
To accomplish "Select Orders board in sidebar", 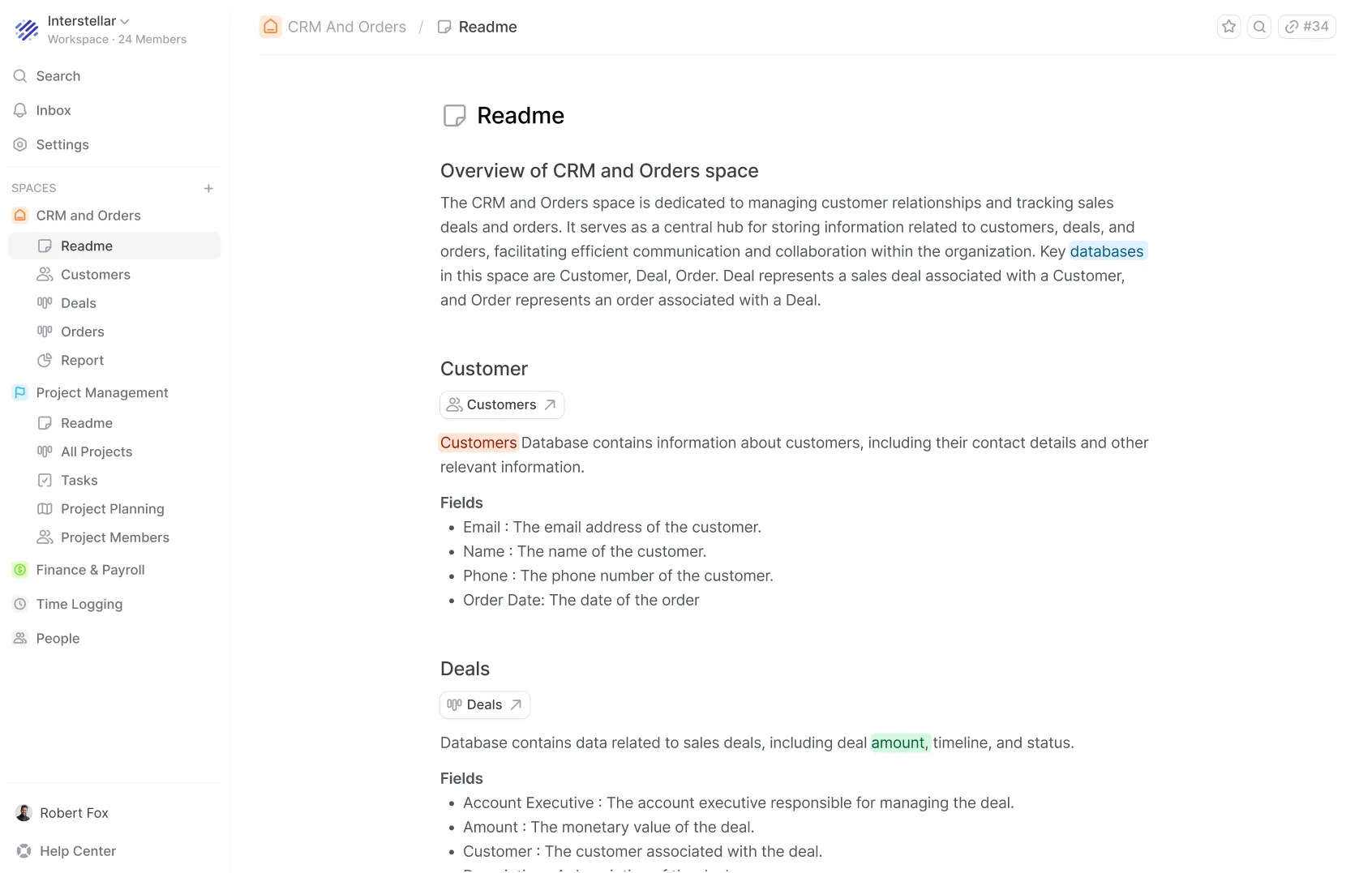I will pos(82,332).
